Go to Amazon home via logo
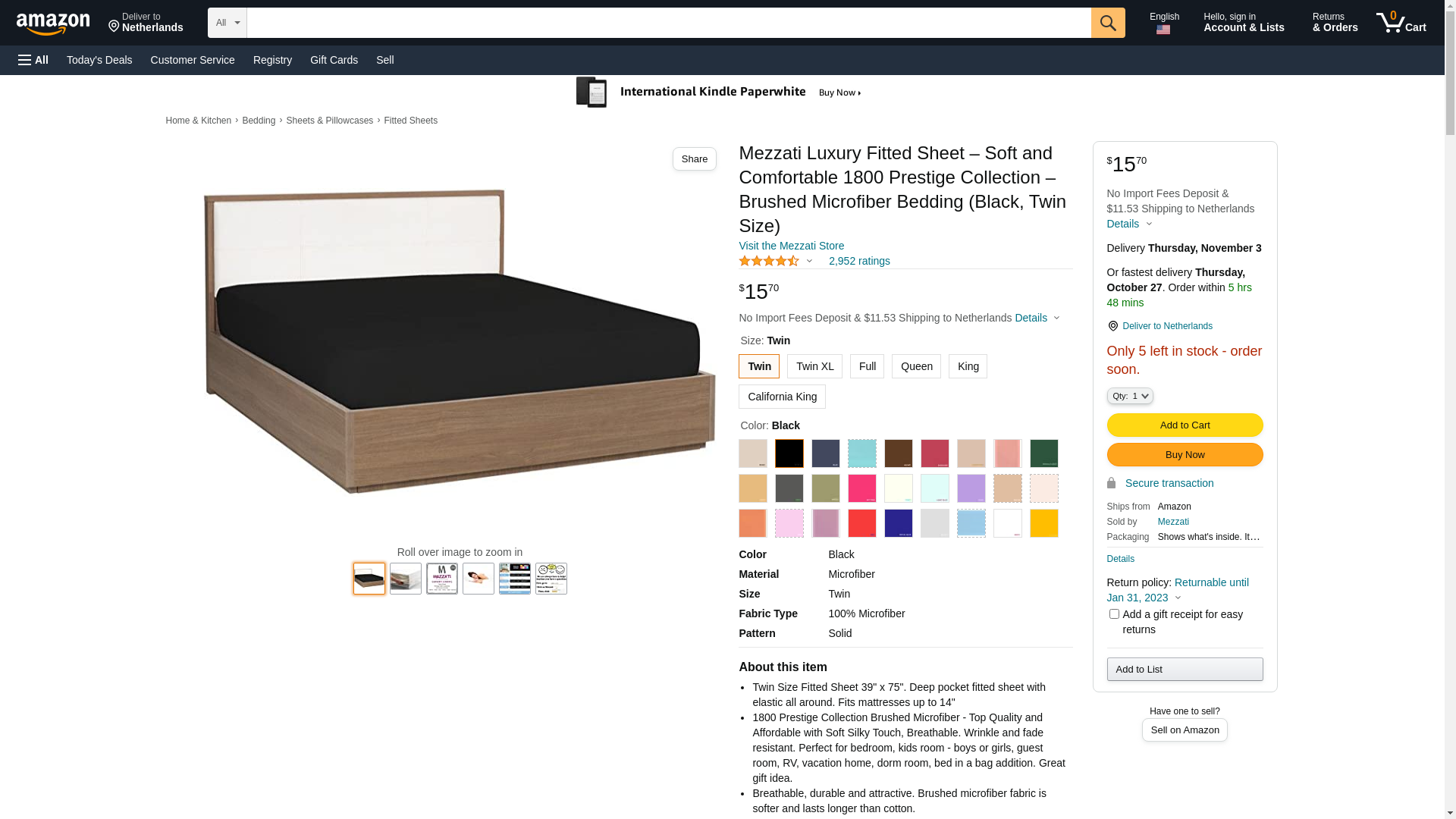Viewport: 1456px width, 819px height. click(x=53, y=24)
